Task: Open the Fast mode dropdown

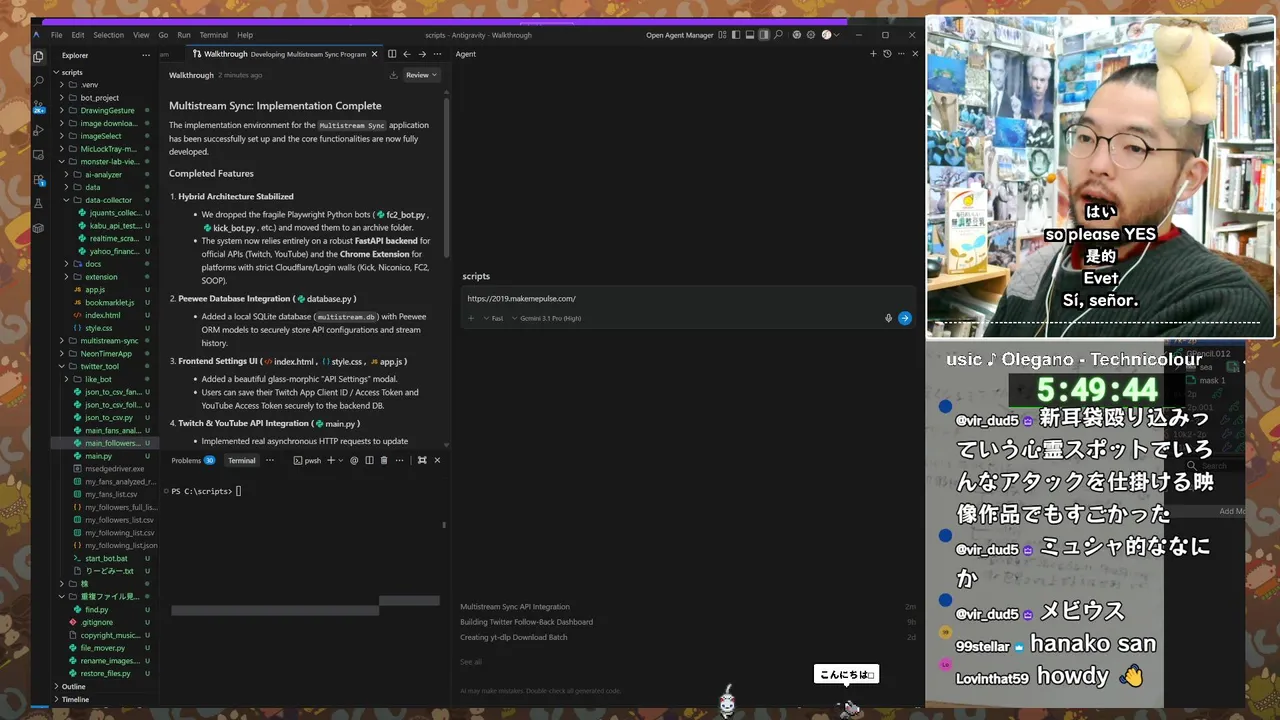Action: click(x=493, y=318)
